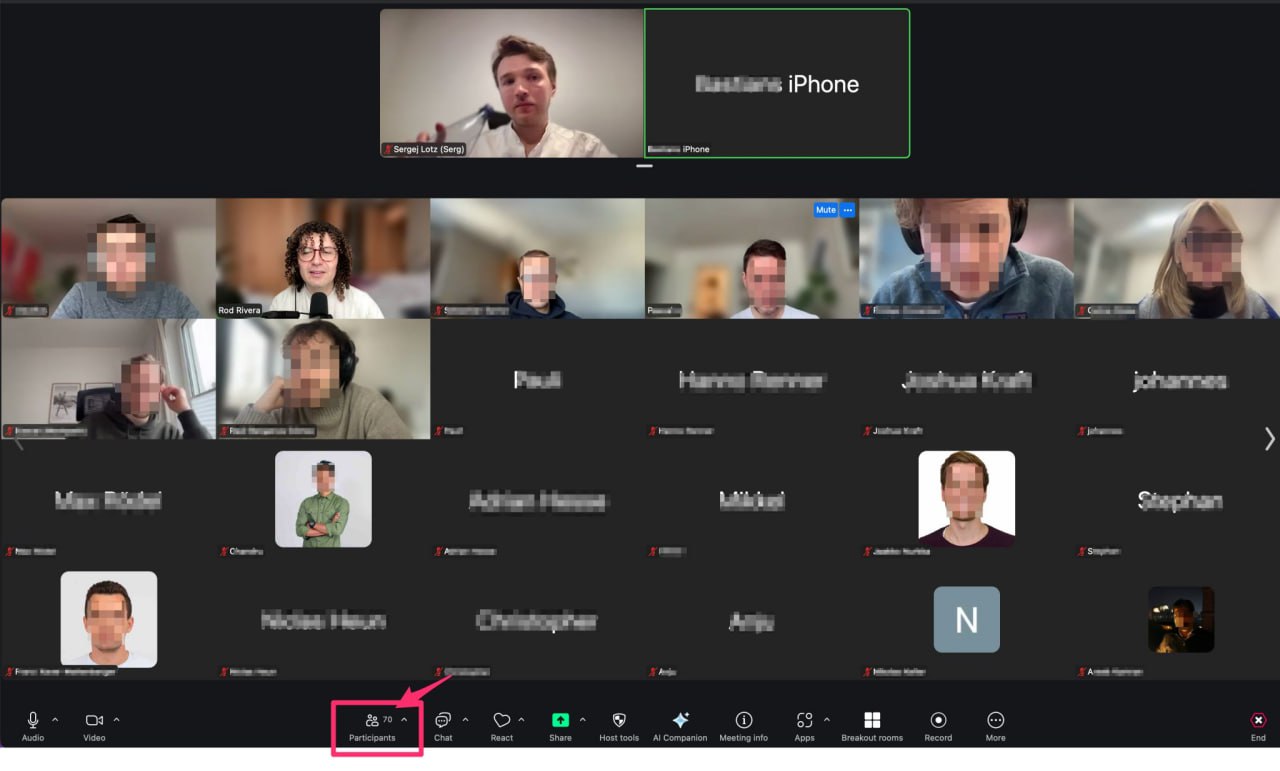1280x771 pixels.
Task: Open the Chat panel
Action: click(x=443, y=727)
